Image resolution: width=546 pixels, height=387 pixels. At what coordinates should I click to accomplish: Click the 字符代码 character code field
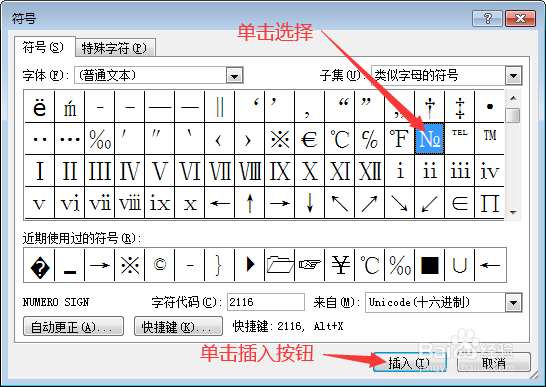click(x=266, y=302)
